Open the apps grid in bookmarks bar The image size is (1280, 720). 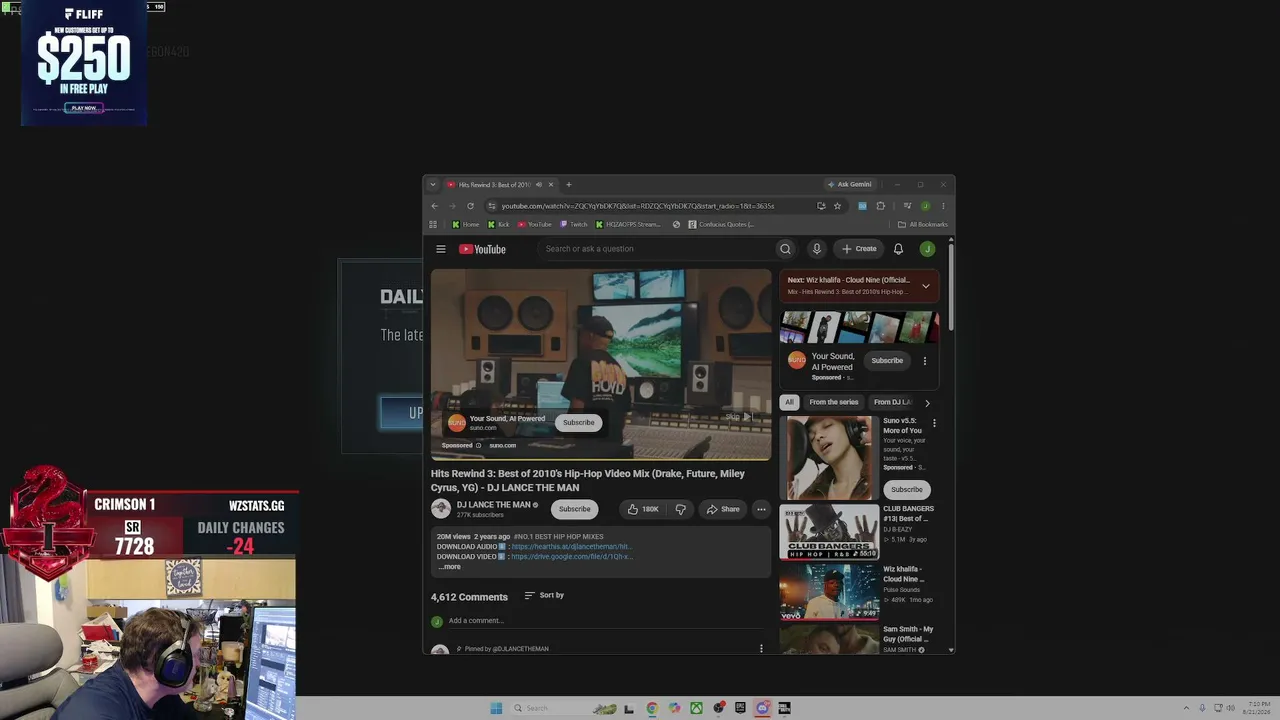coord(433,225)
